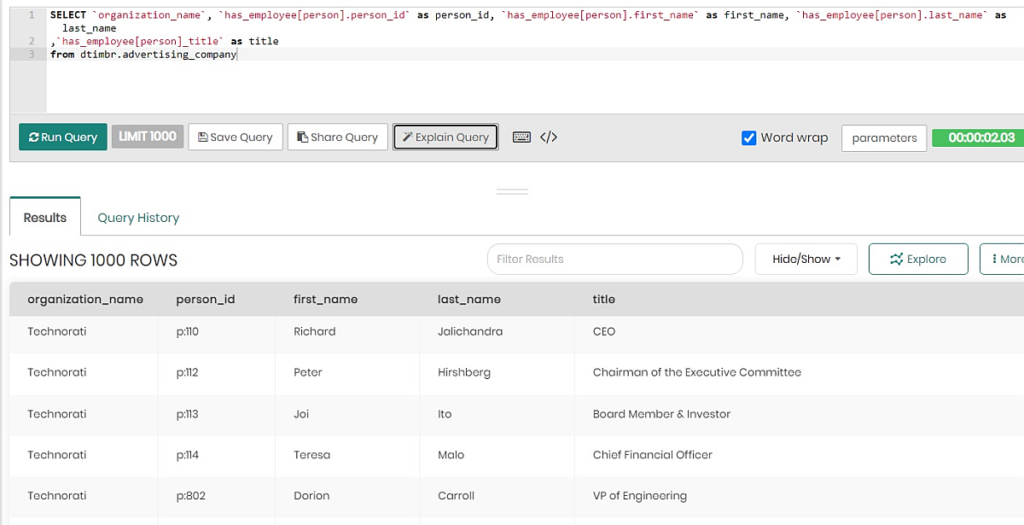Click the p:114 cell

(216, 455)
